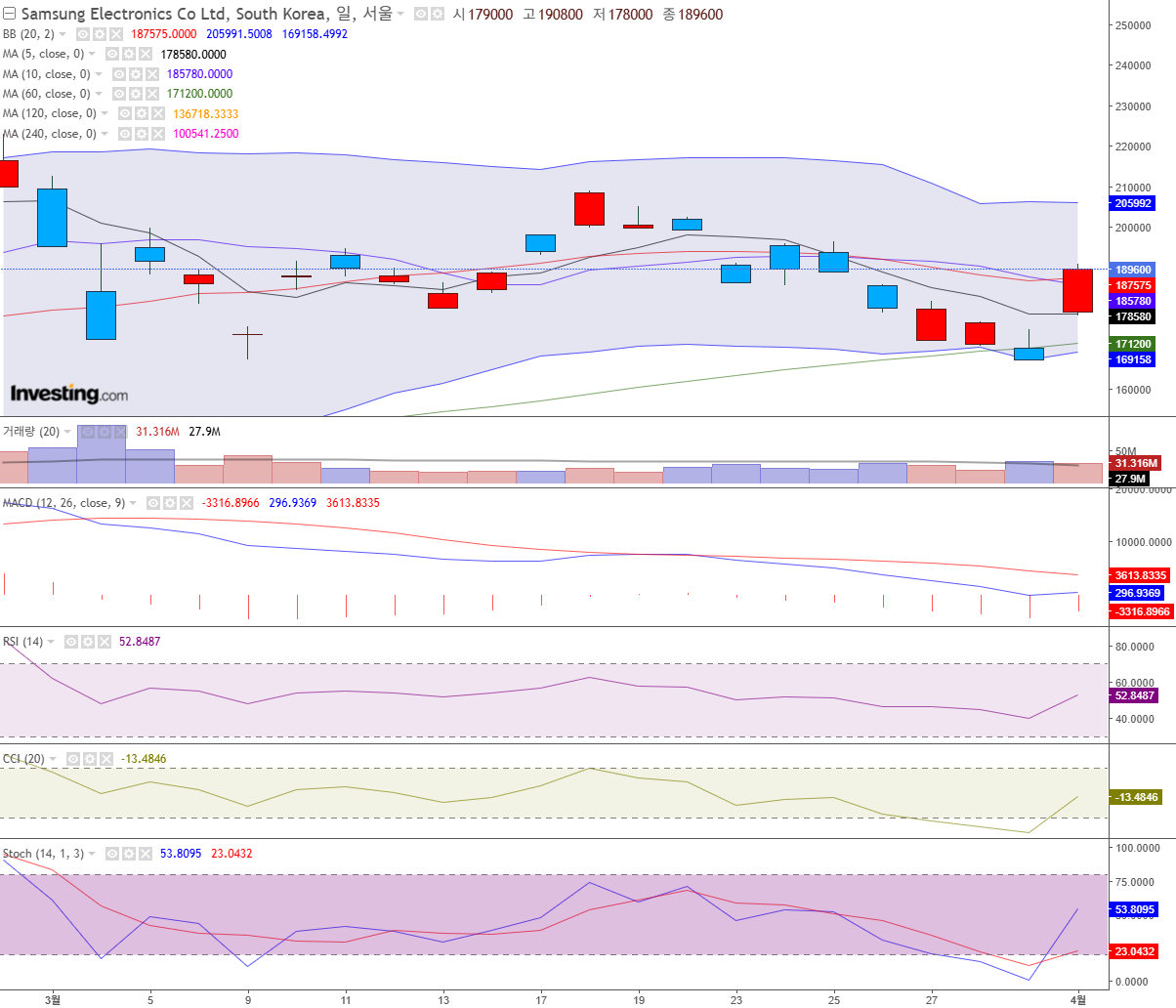The image size is (1176, 1008).
Task: Open settings gear for MA (240, close, 0)
Action: (142, 134)
